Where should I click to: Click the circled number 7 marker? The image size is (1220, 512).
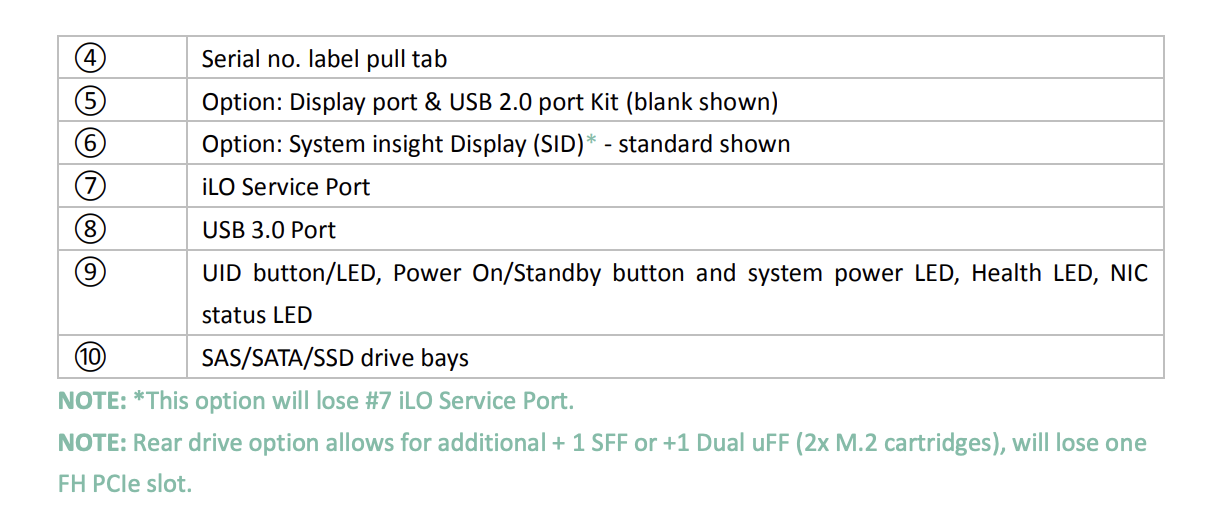click(90, 187)
